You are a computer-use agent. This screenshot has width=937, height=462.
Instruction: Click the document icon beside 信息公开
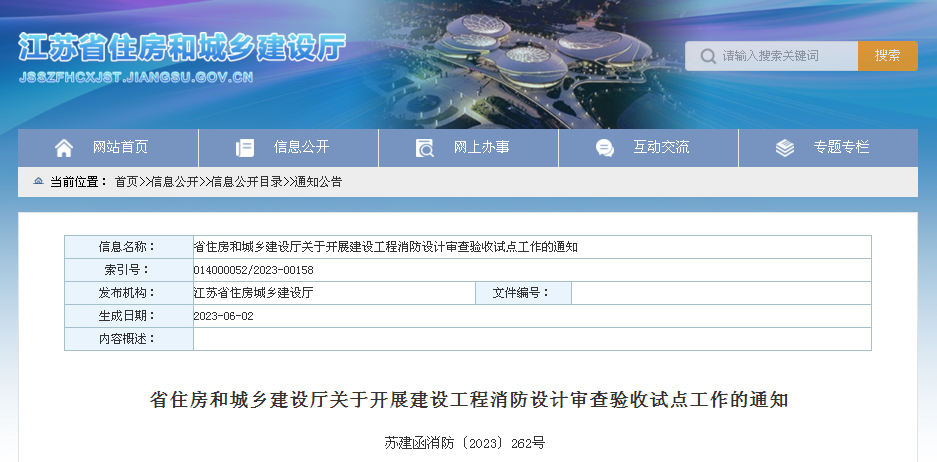point(244,148)
